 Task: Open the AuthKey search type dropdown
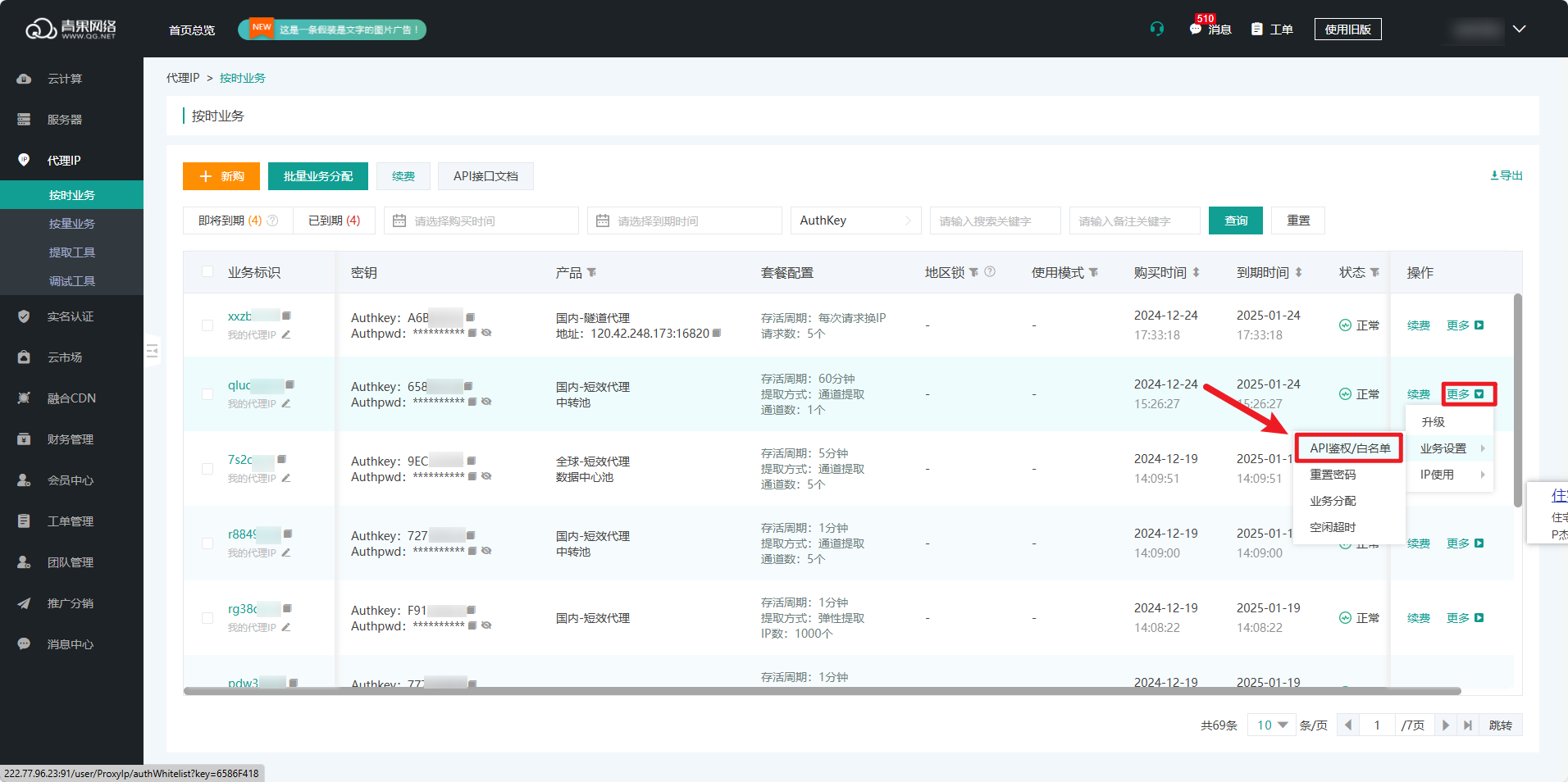[x=855, y=221]
